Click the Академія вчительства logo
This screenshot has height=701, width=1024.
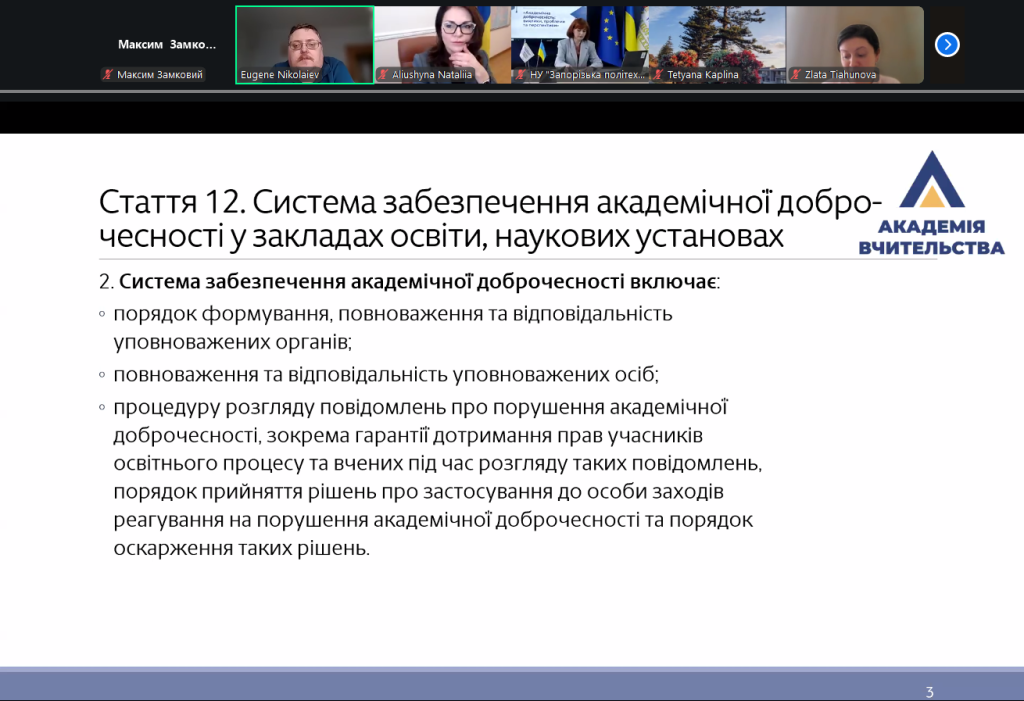click(931, 205)
